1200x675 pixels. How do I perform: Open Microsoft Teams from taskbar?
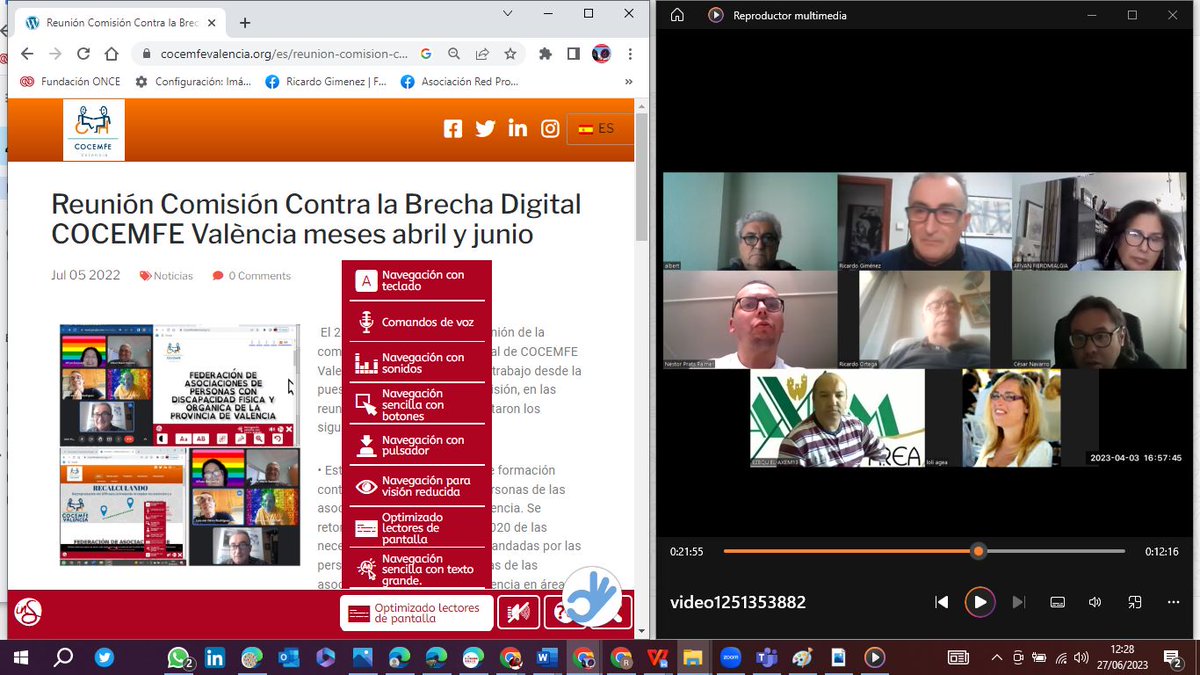click(x=766, y=657)
